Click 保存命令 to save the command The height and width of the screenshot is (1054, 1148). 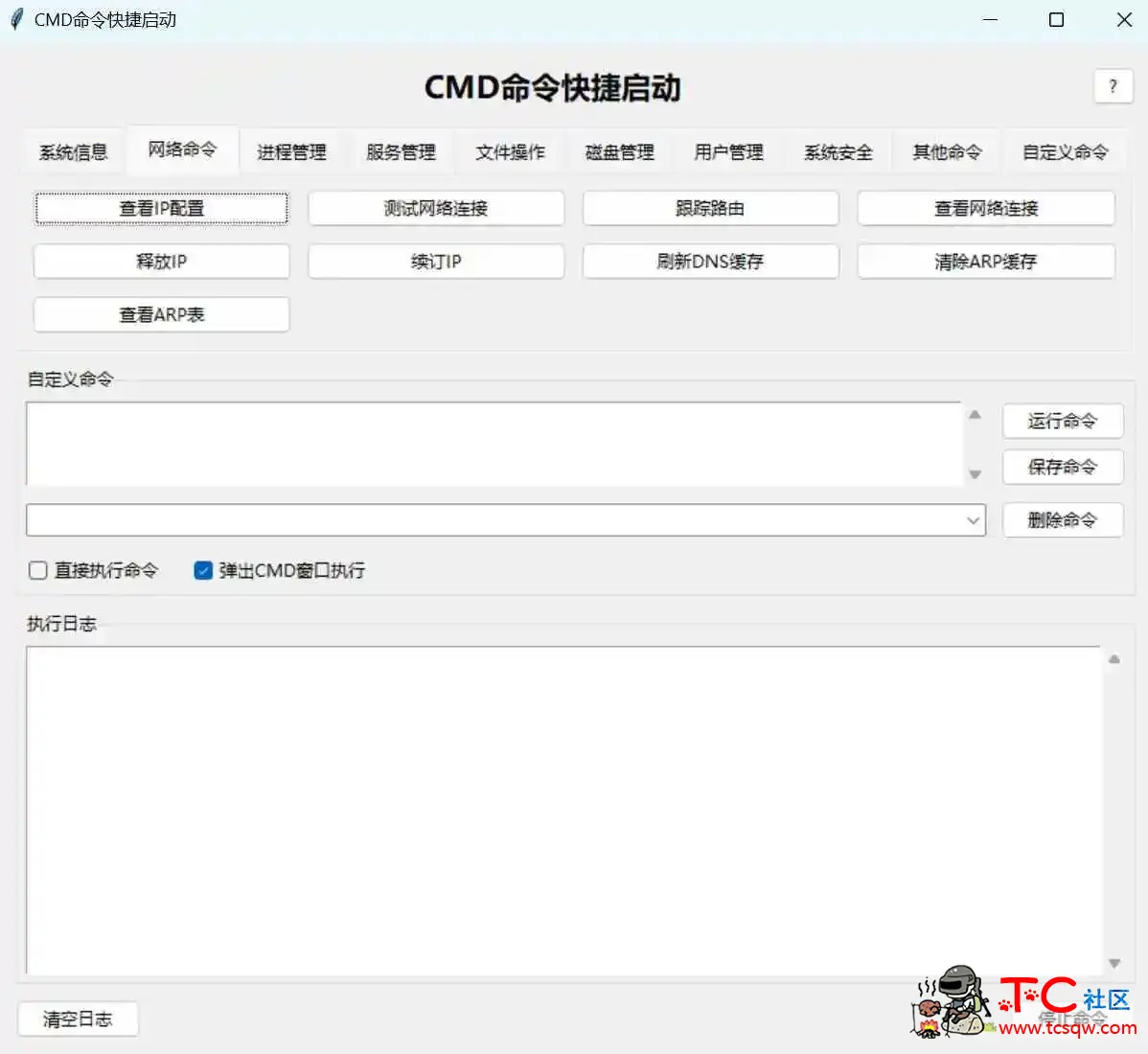pyautogui.click(x=1063, y=467)
